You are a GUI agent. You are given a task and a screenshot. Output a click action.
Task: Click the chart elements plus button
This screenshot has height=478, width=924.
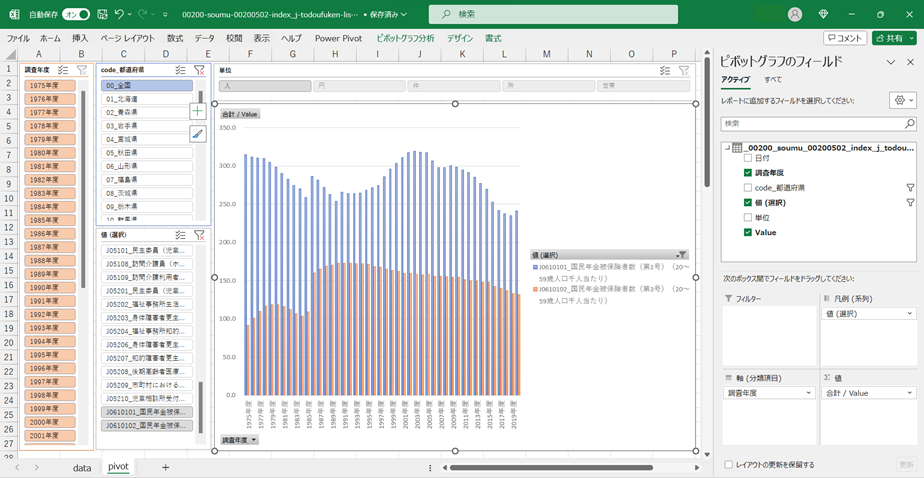click(x=198, y=112)
